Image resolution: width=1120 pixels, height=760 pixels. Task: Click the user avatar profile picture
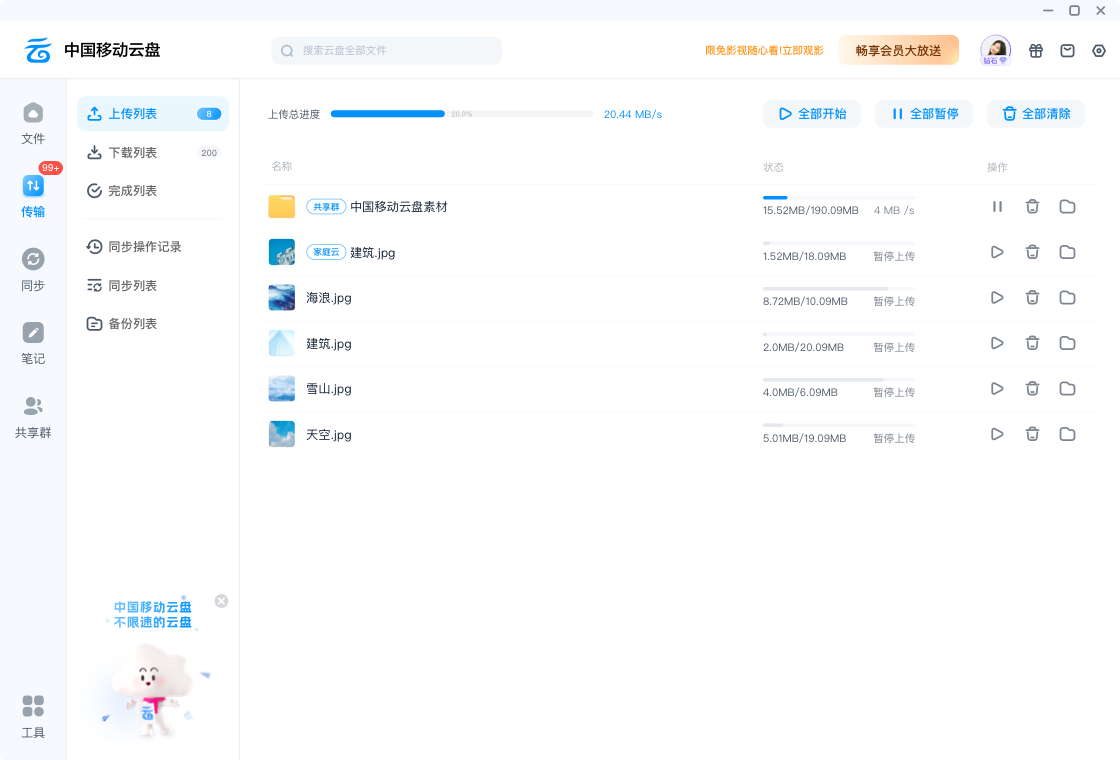tap(995, 49)
